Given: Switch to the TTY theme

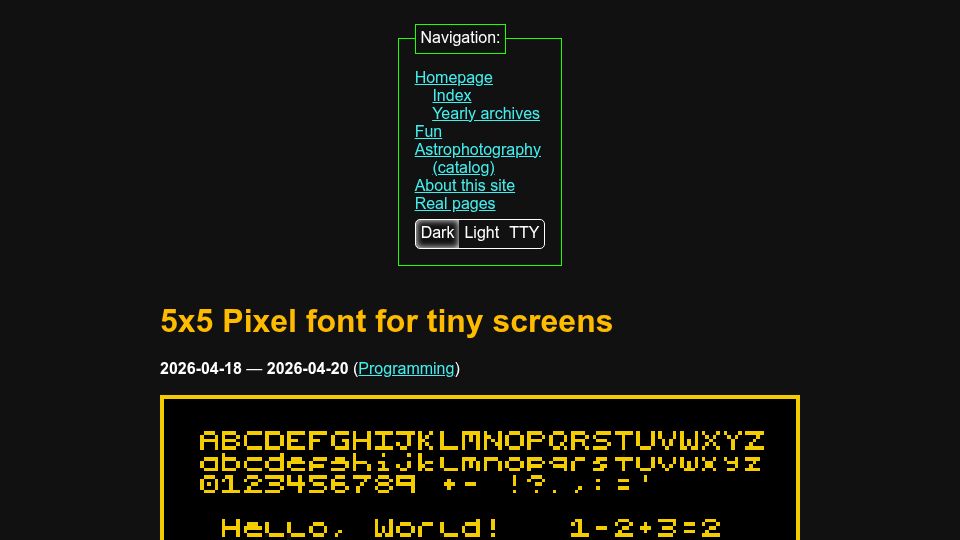Looking at the screenshot, I should [523, 233].
